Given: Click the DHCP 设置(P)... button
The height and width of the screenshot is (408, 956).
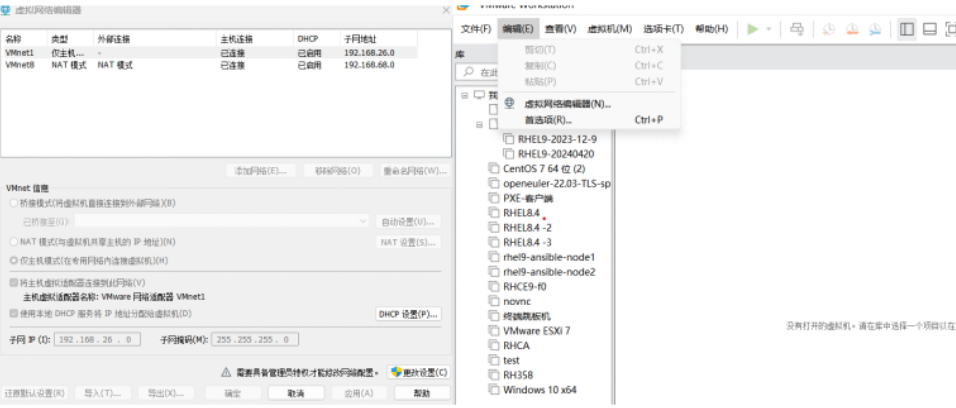Looking at the screenshot, I should (408, 314).
